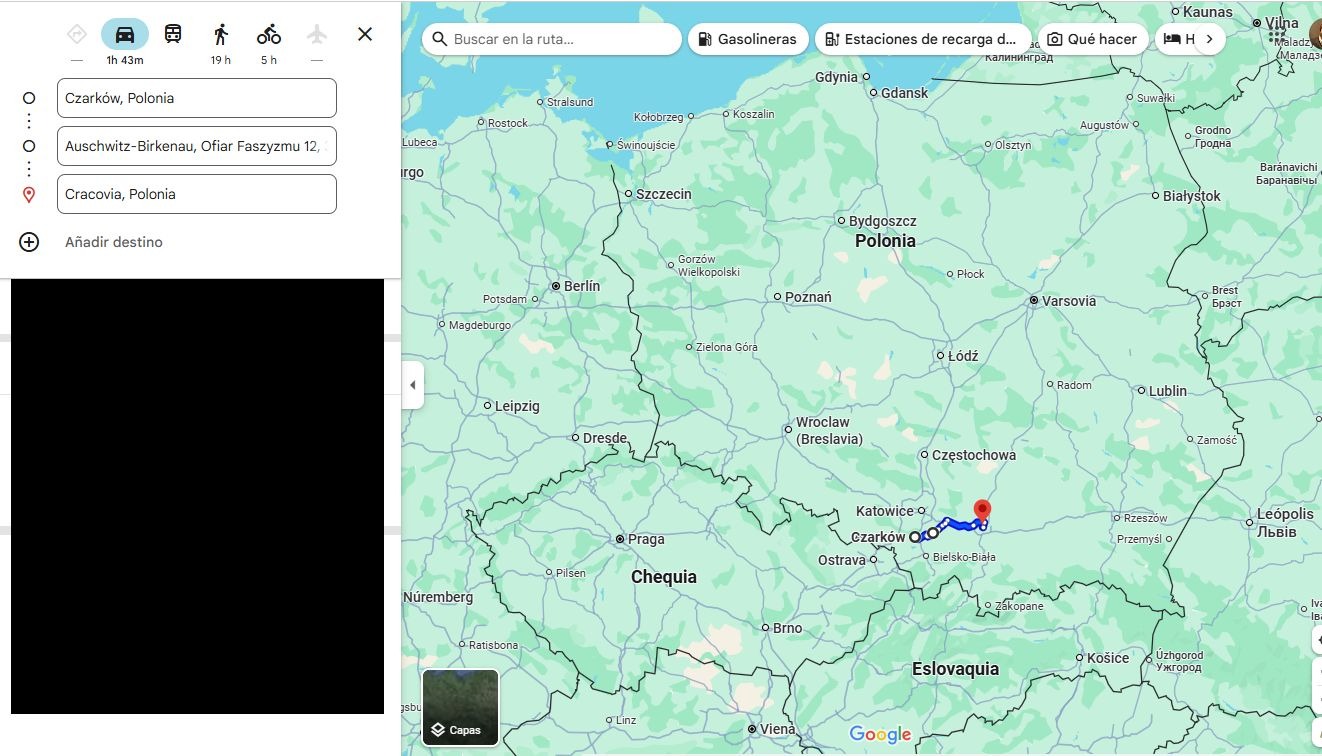Click Rzeszów city label
The width and height of the screenshot is (1322, 756).
tap(1146, 518)
